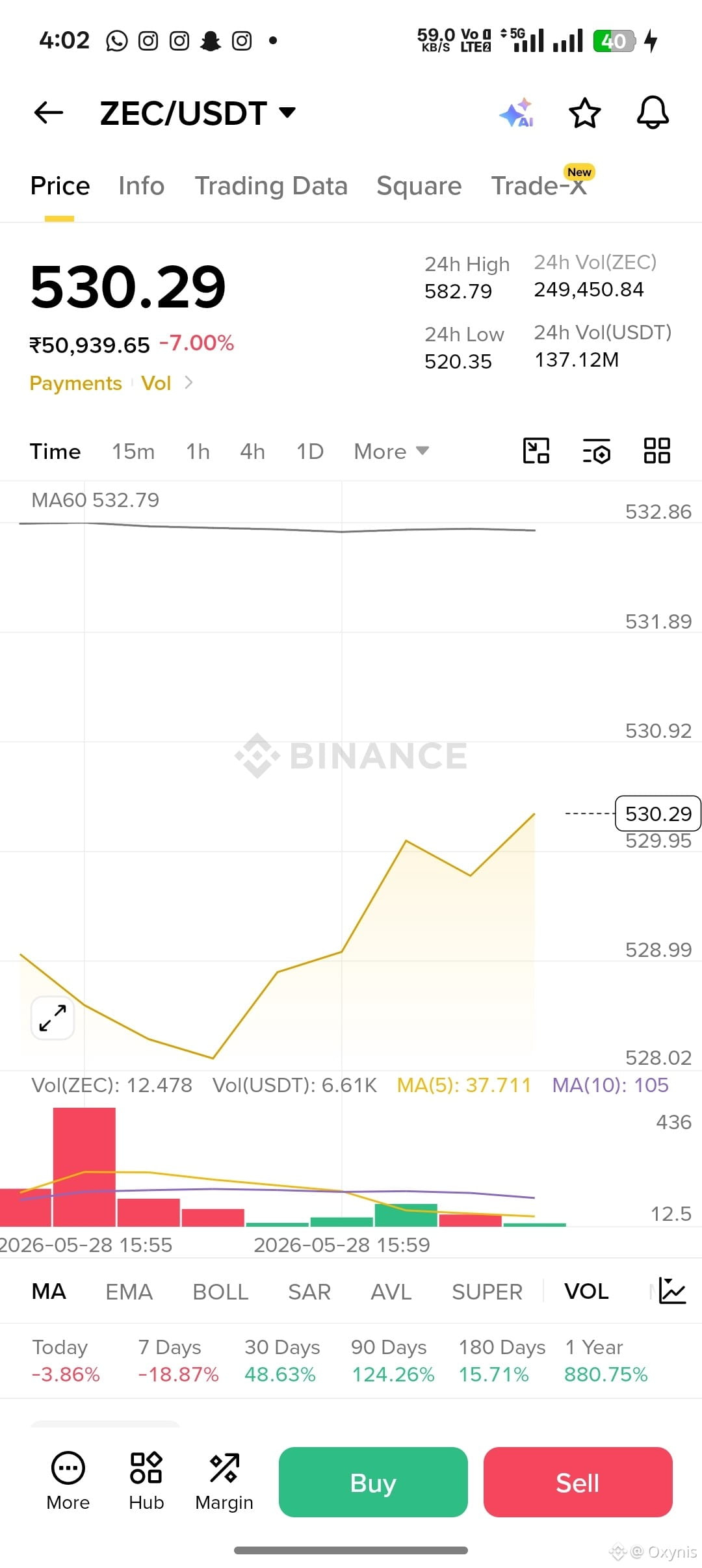702x1568 pixels.
Task: Open the AI assistant sparkle icon
Action: [x=517, y=113]
